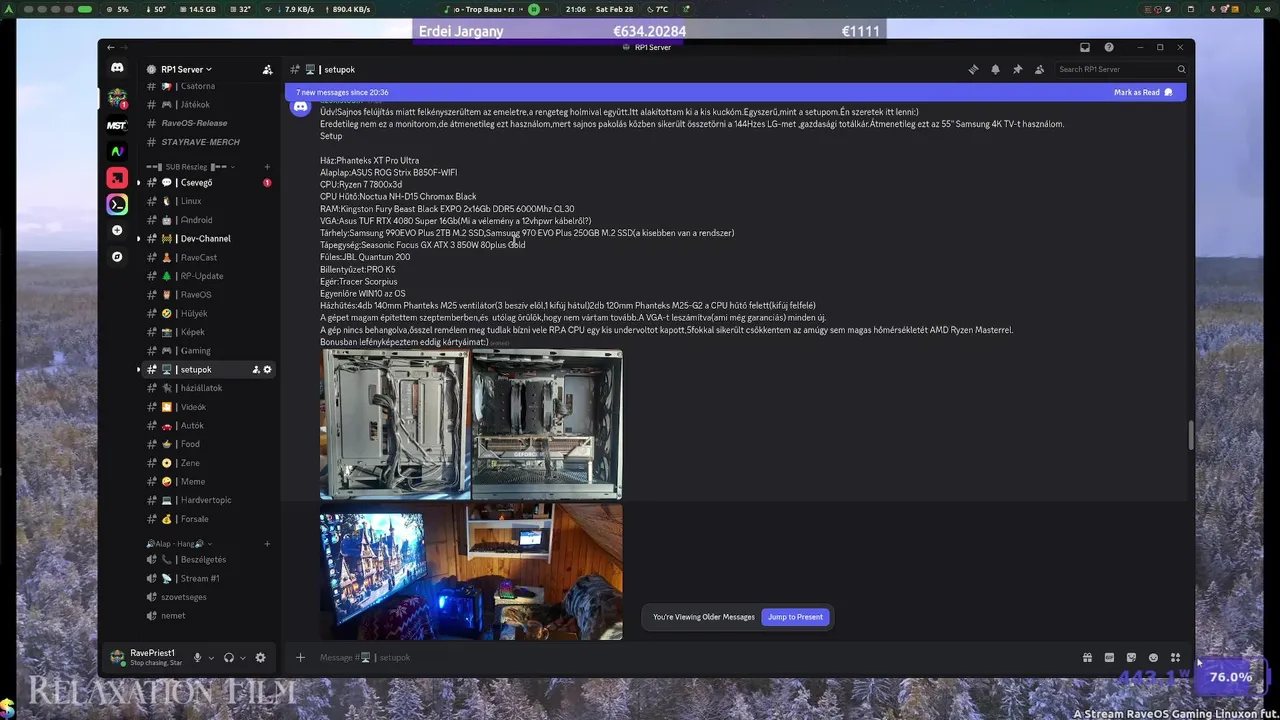Open the Gaming channel
Screen dimensions: 1280x720
(208, 351)
